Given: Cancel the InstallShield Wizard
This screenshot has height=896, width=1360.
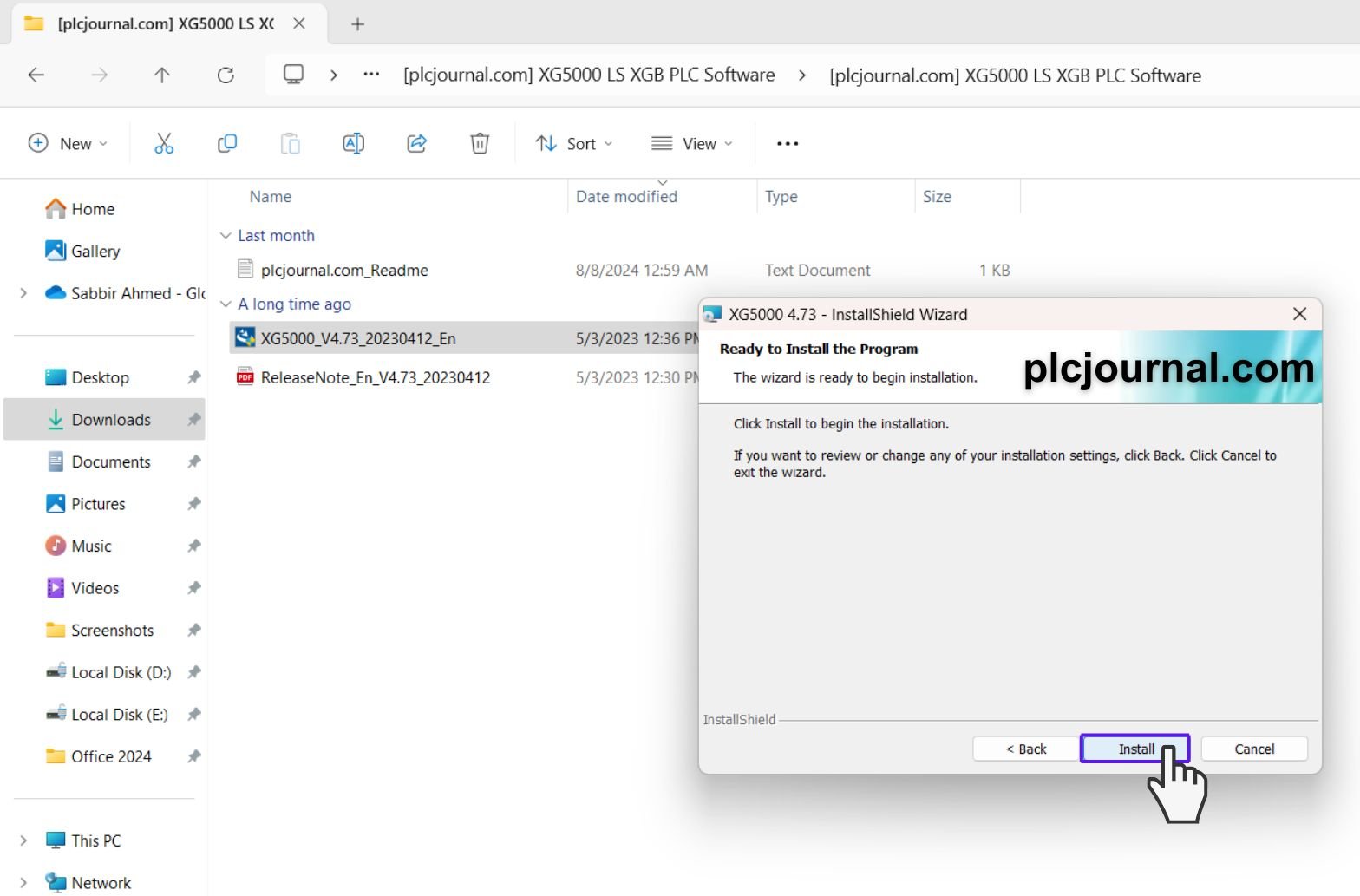Looking at the screenshot, I should (1253, 749).
